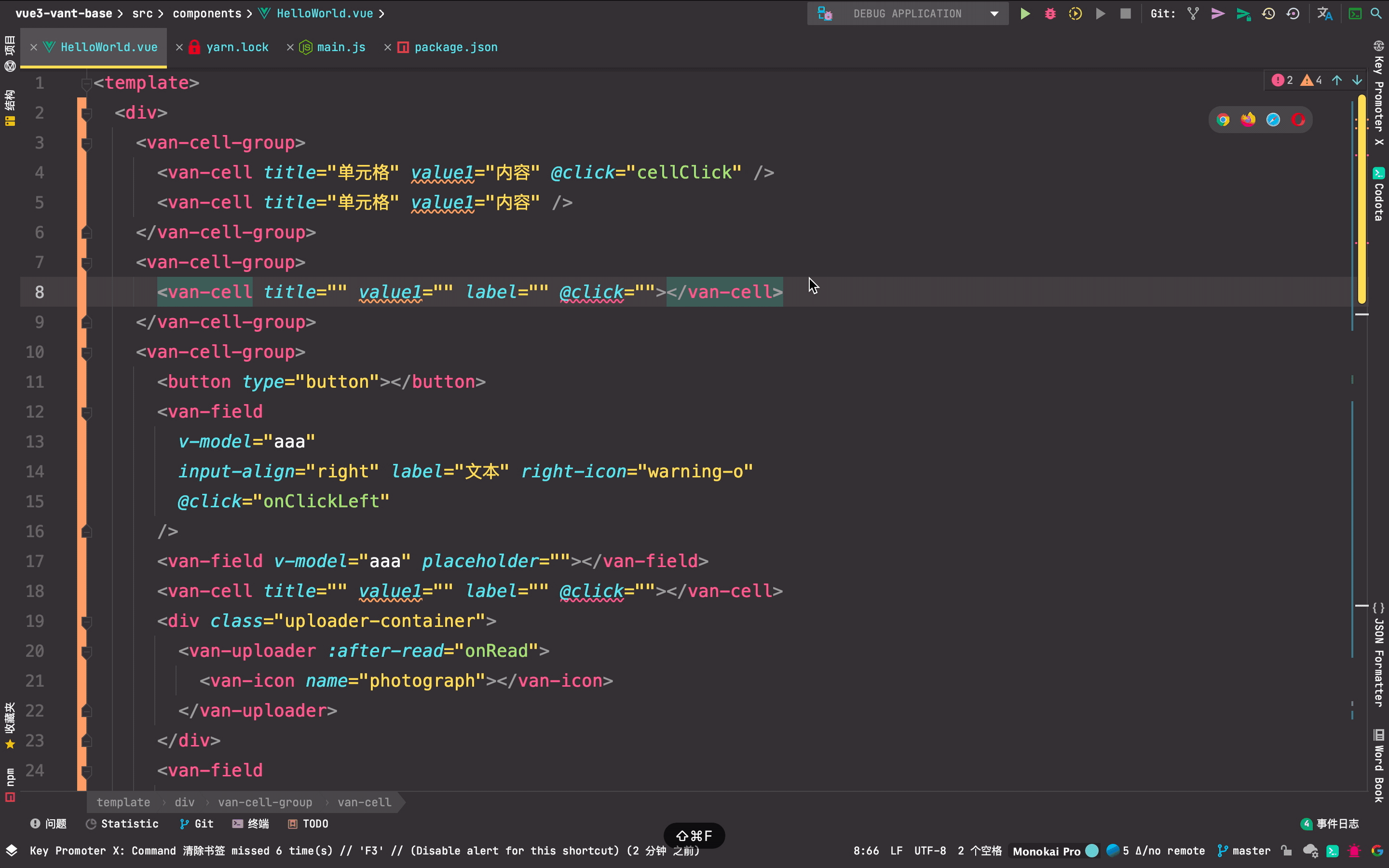Switch to the package.json tab

455,47
